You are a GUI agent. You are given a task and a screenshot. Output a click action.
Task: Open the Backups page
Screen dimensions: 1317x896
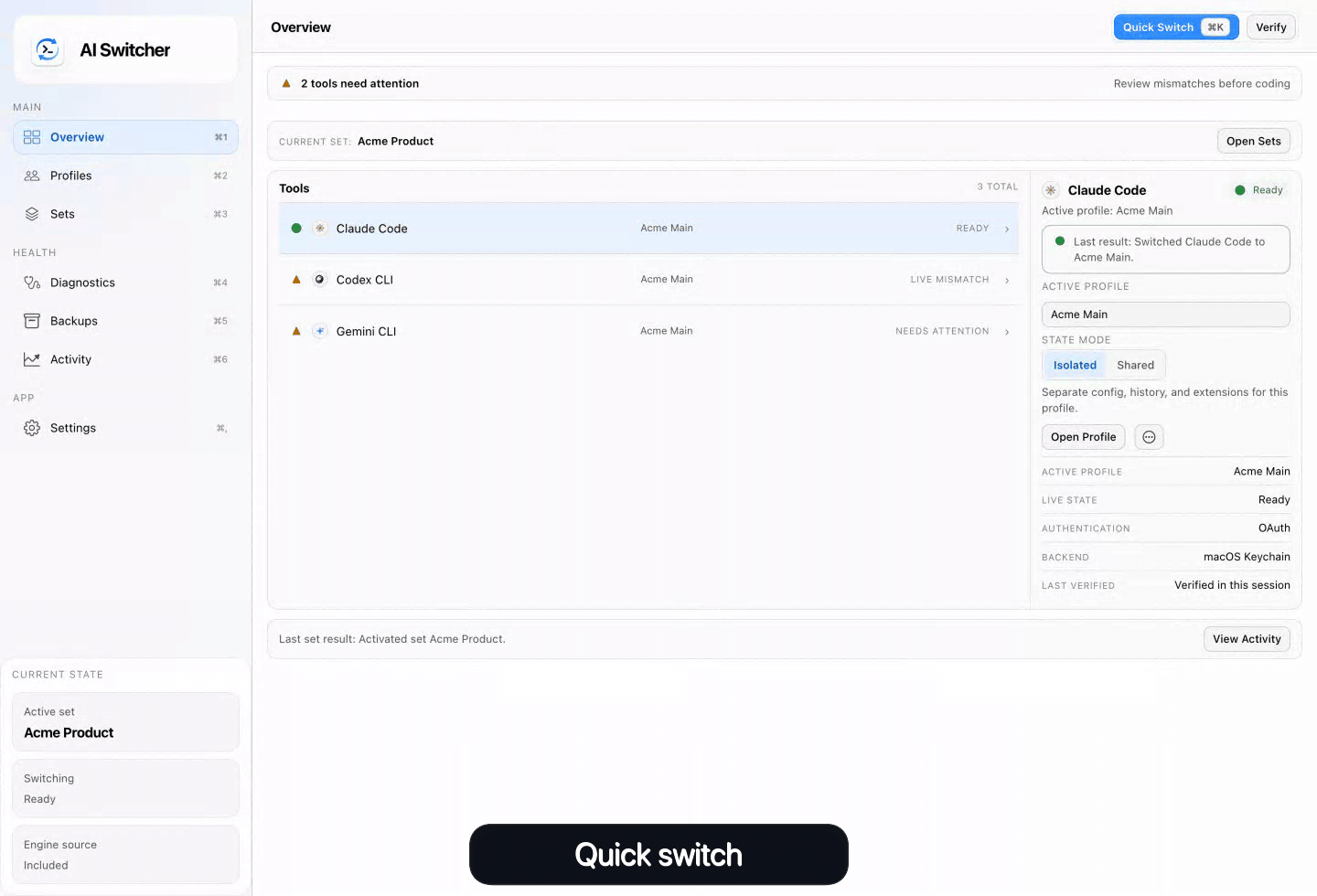tap(125, 321)
